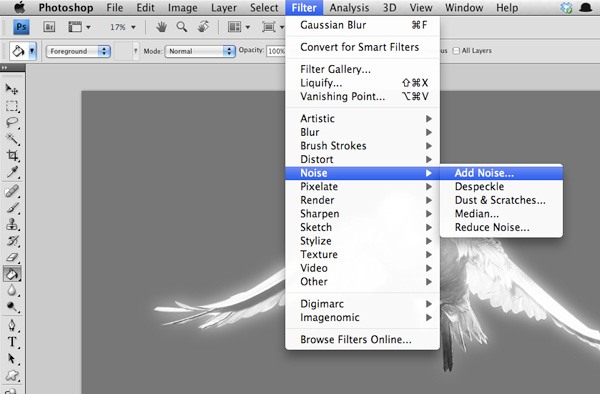Image resolution: width=600 pixels, height=394 pixels.
Task: Launch Bridge with the Br icon
Action: [x=49, y=27]
